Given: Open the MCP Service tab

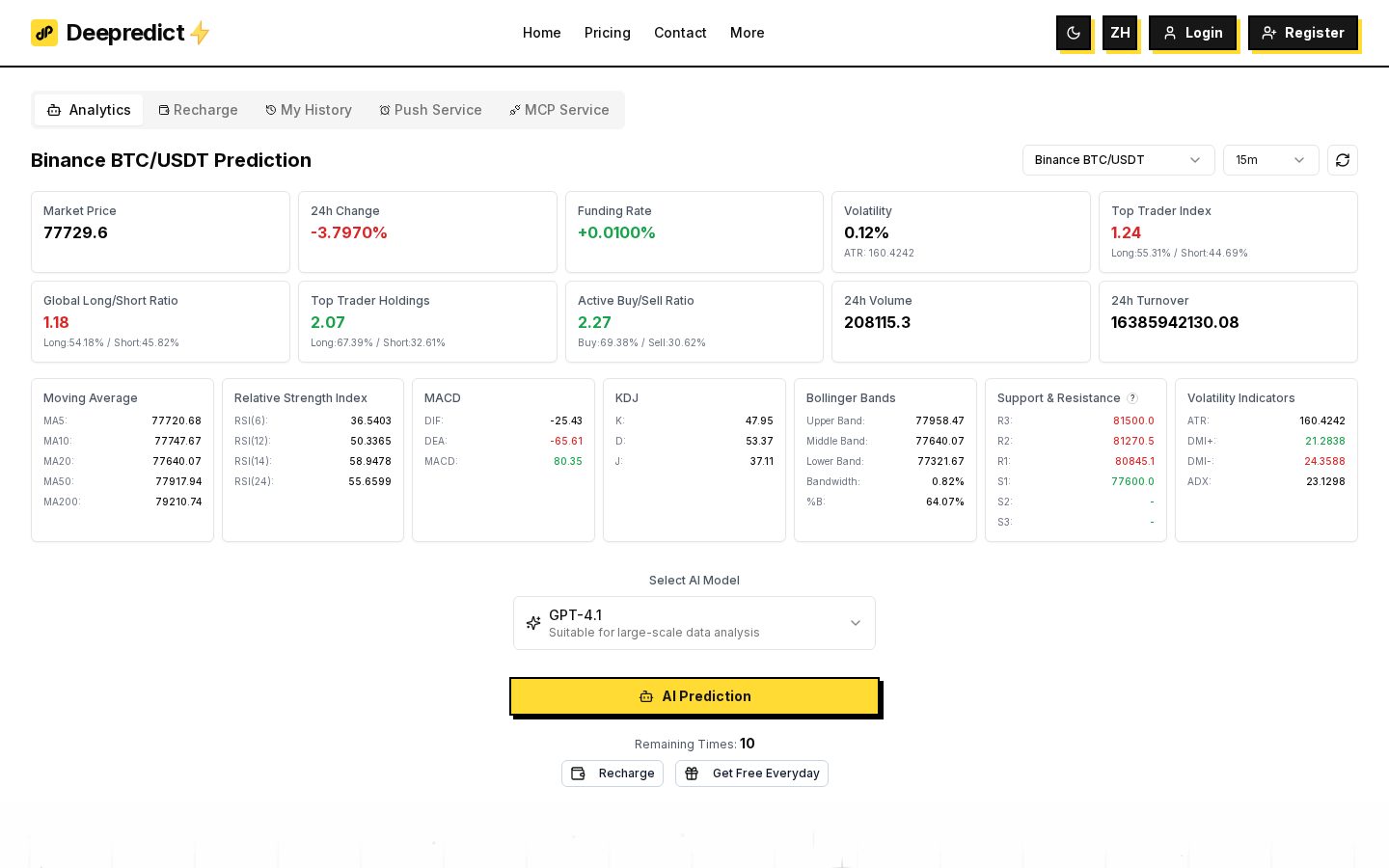Looking at the screenshot, I should [559, 110].
